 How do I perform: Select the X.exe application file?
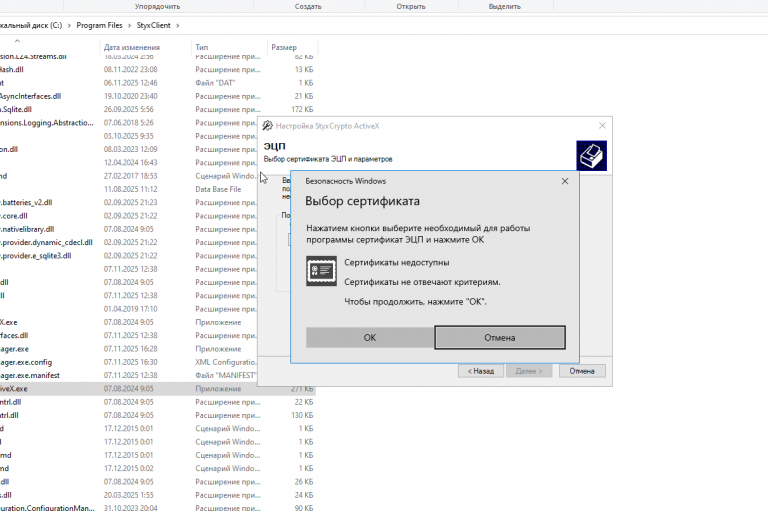[x=8, y=322]
